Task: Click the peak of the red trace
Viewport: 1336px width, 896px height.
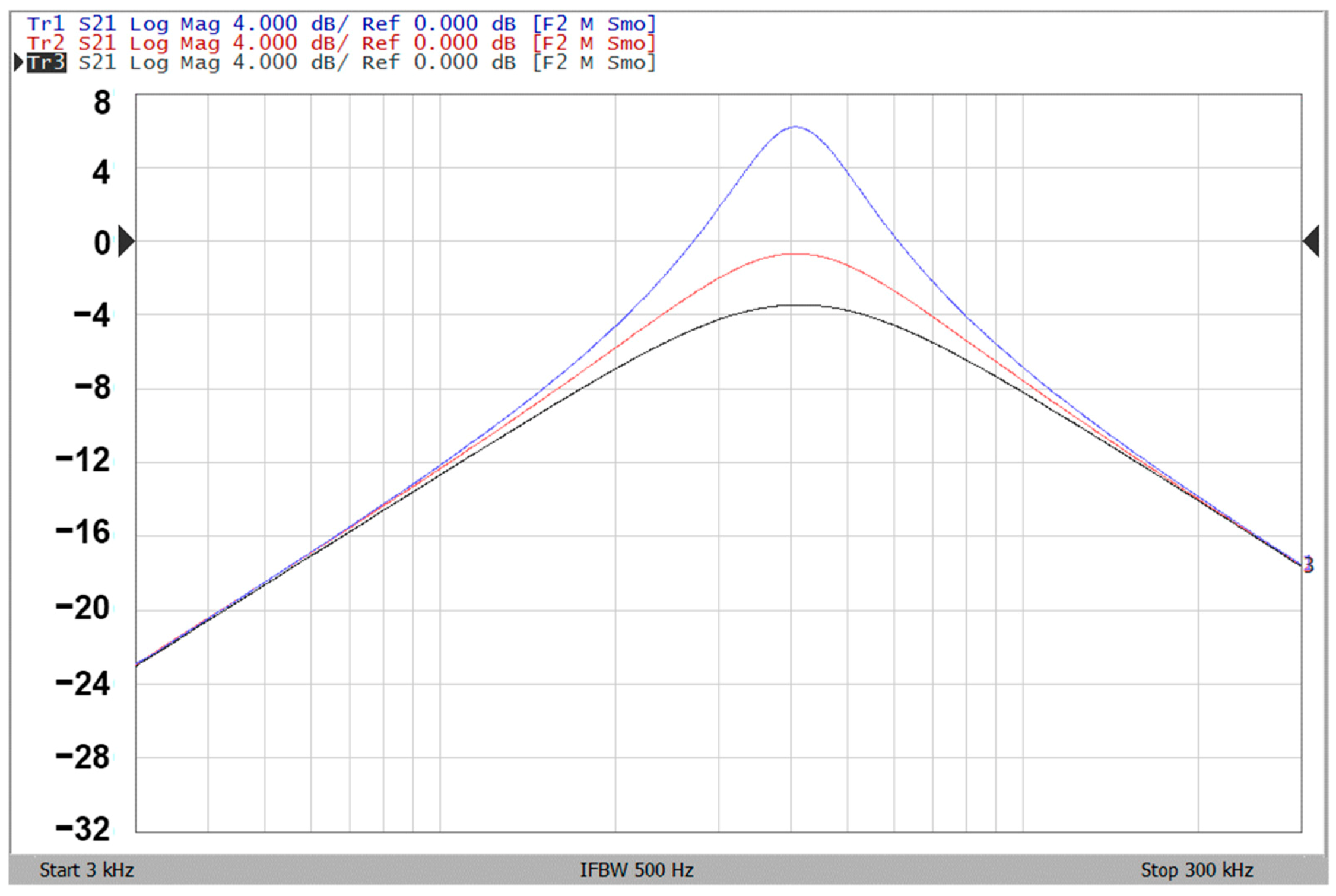Action: click(795, 253)
